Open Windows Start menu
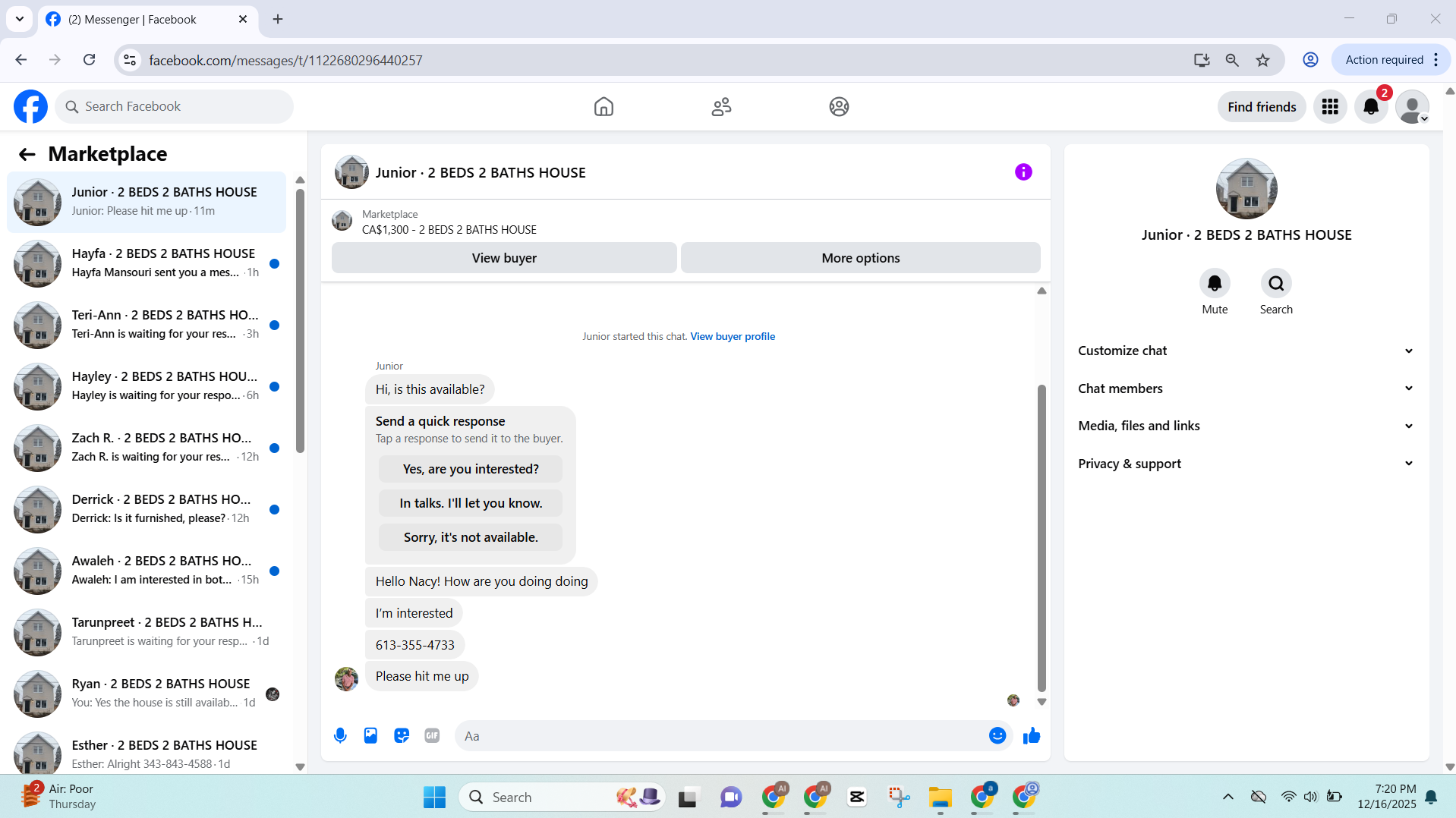The width and height of the screenshot is (1456, 818). tap(434, 797)
